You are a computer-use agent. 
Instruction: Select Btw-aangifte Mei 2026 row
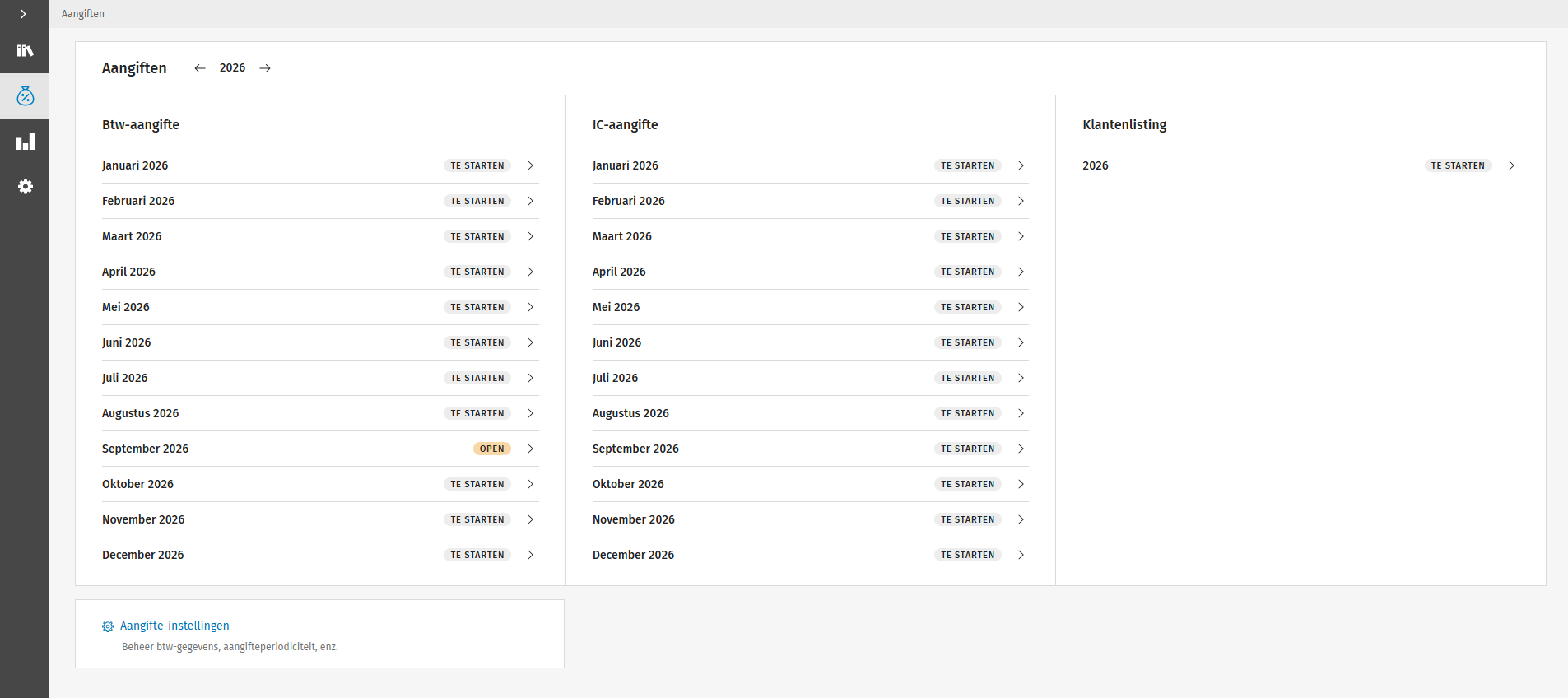(320, 307)
